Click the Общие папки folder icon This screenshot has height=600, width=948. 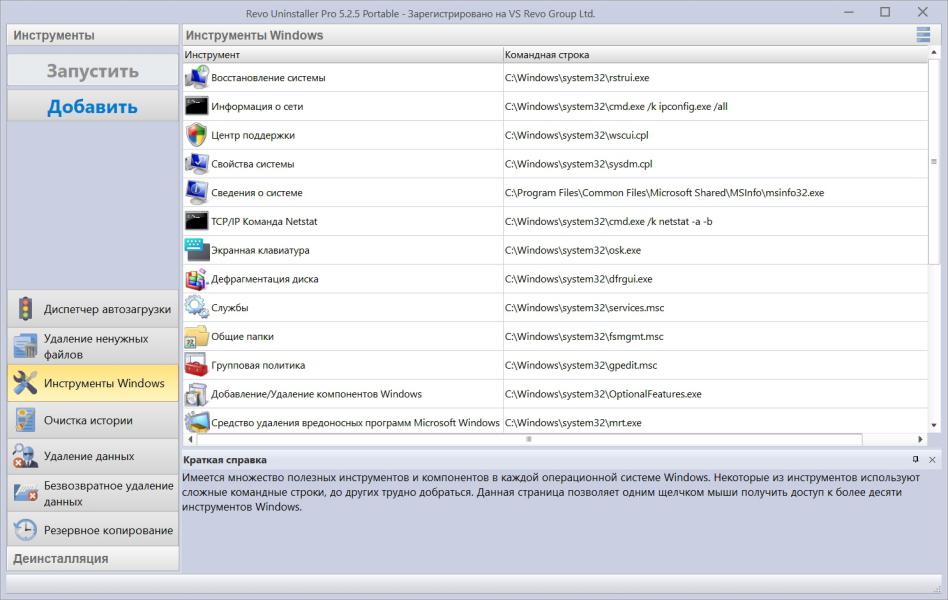(196, 336)
